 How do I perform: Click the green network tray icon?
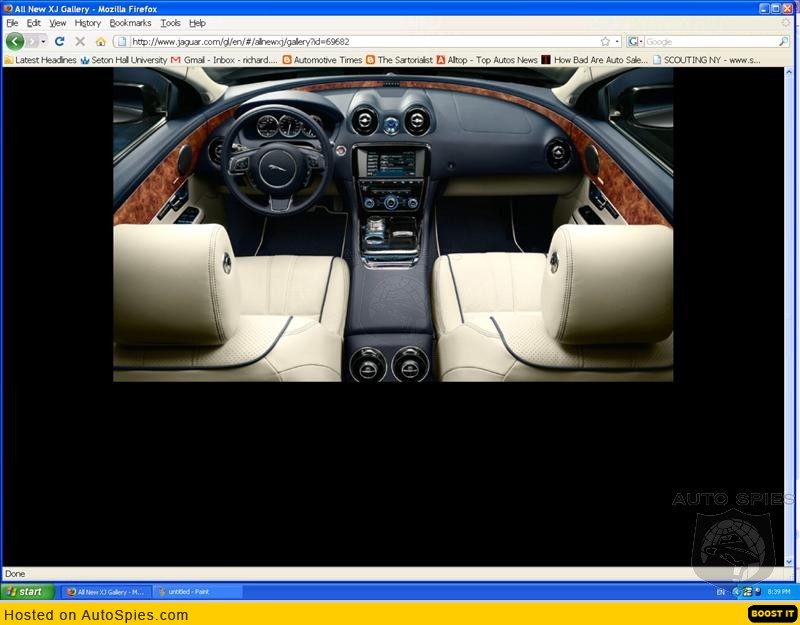point(747,592)
